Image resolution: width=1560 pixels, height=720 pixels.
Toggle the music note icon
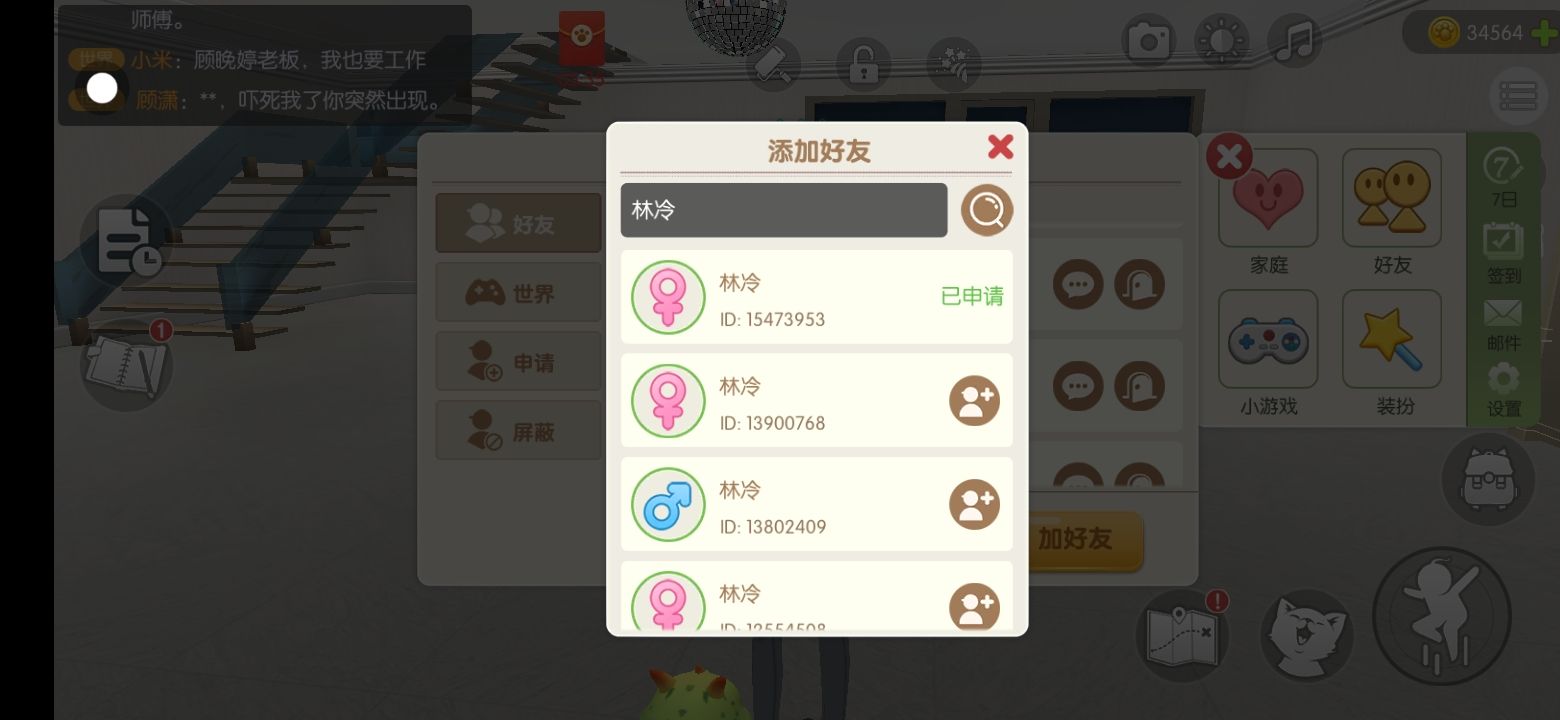coord(1295,41)
